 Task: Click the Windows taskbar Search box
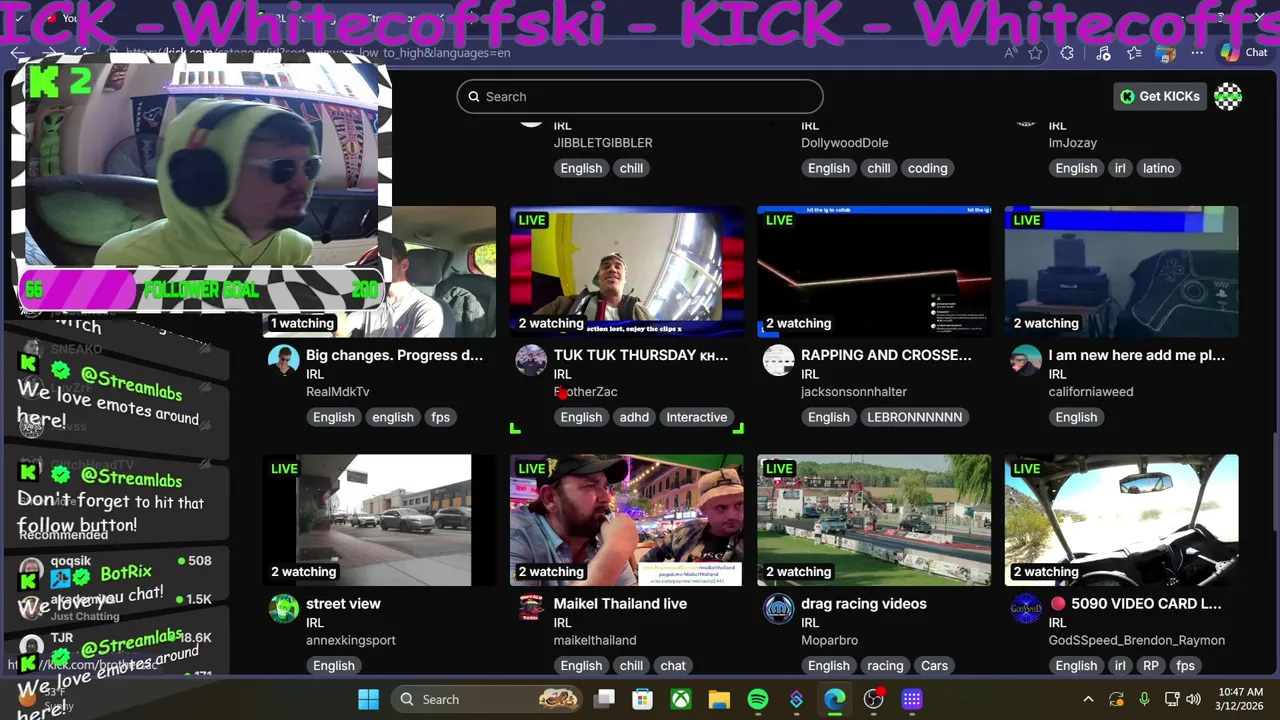(x=487, y=699)
